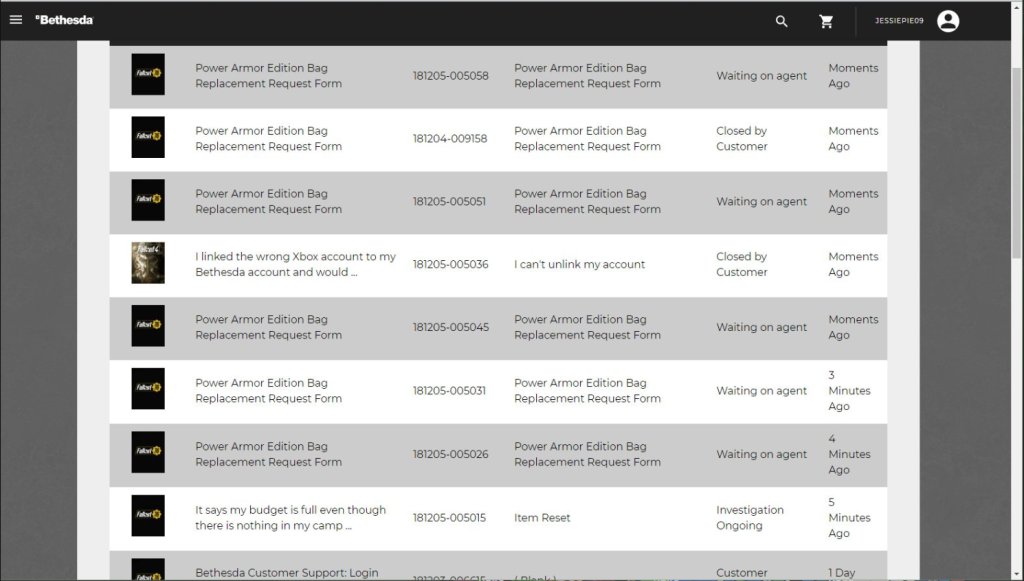The height and width of the screenshot is (581, 1024).
Task: Click Fallout thumbnail for ticket 181205-005031
Action: click(148, 388)
